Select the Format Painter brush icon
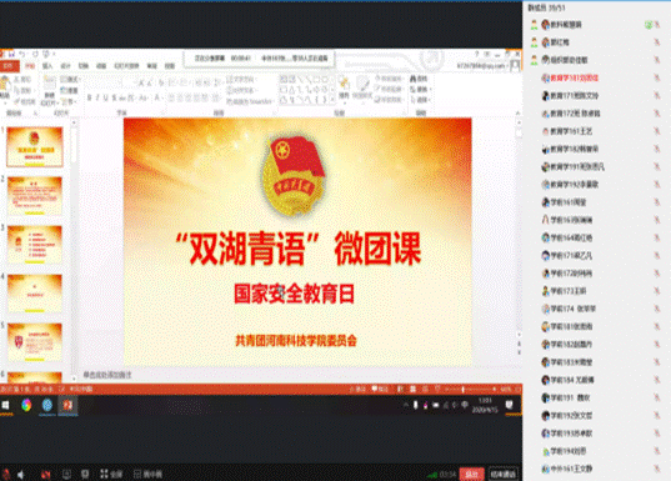 (17, 102)
